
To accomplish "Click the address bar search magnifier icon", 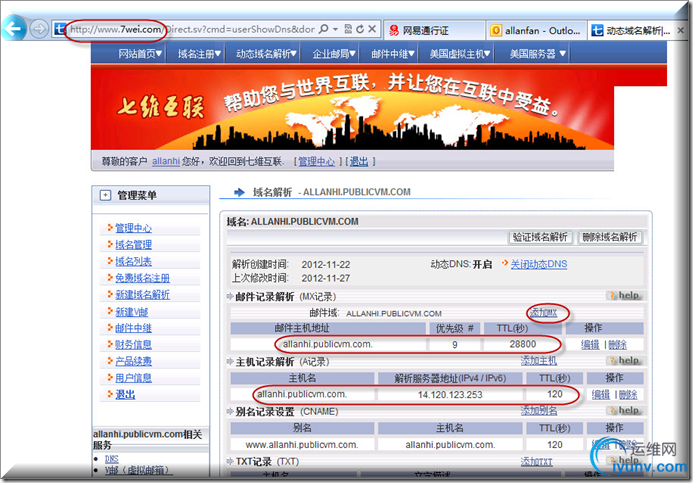I will click(324, 29).
